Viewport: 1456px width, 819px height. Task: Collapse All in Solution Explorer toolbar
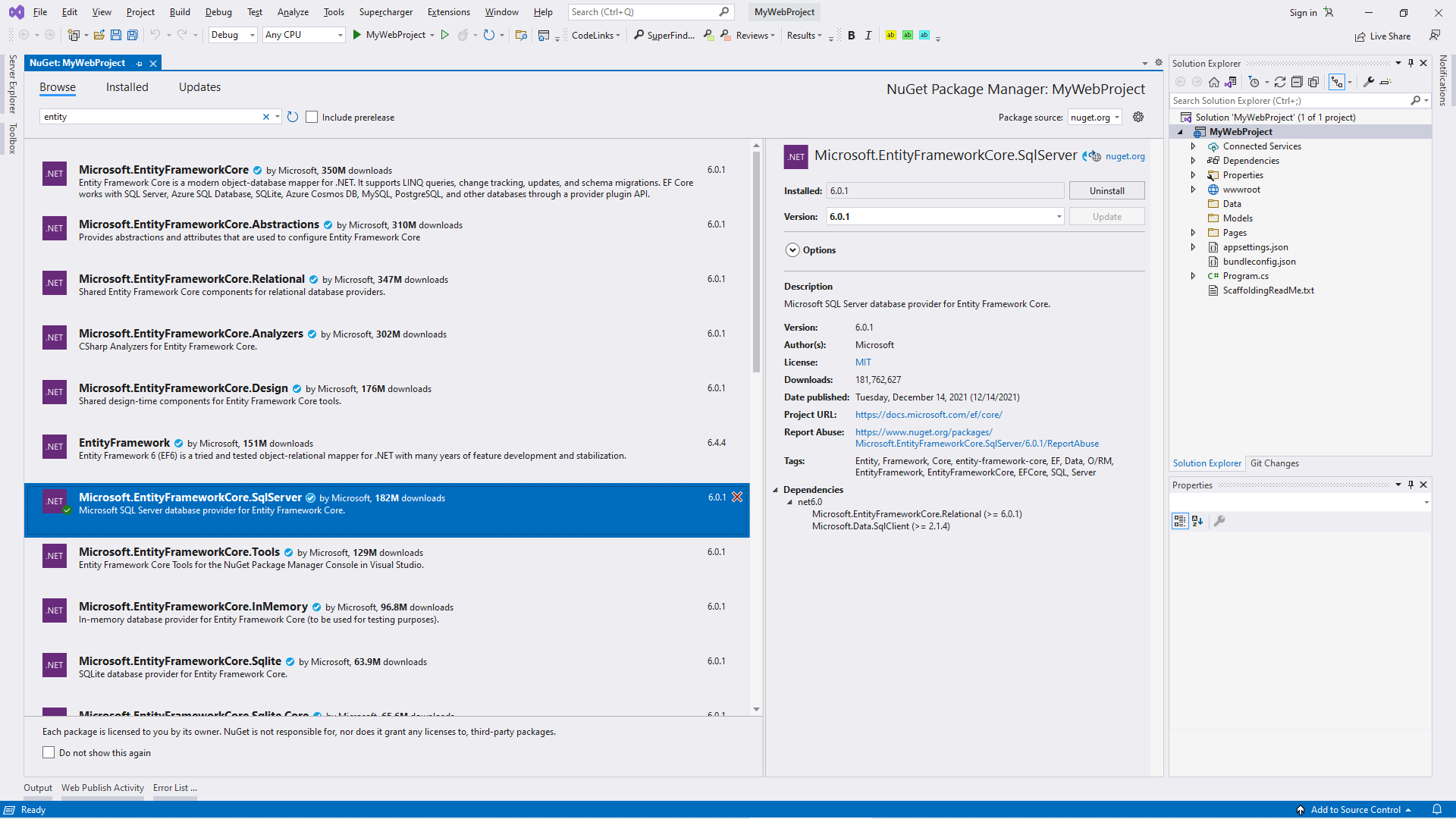tap(1297, 82)
